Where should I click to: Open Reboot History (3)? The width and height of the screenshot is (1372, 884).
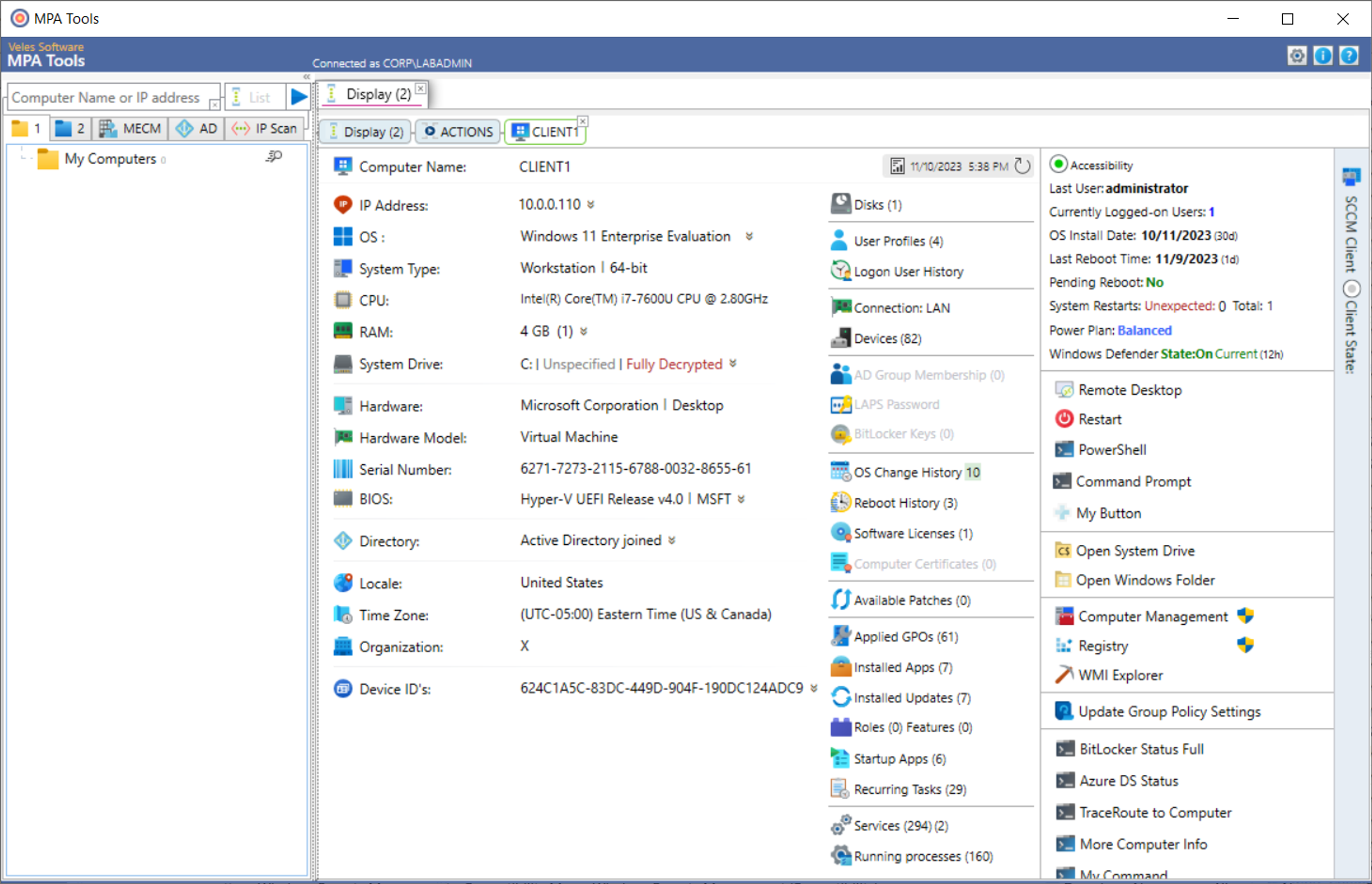pos(894,502)
